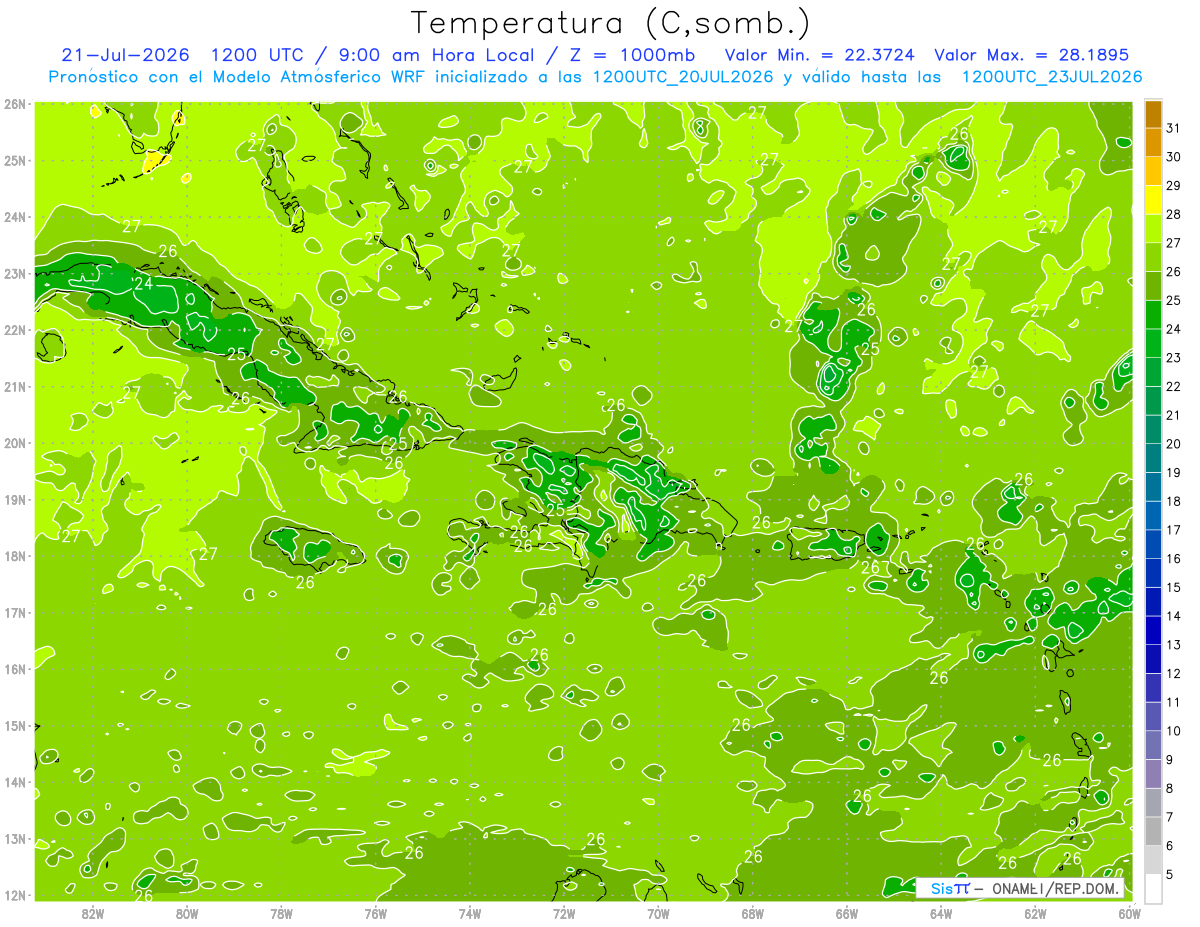
Task: Click the 'Valor Min. = 22.3724' readout
Action: (x=819, y=55)
